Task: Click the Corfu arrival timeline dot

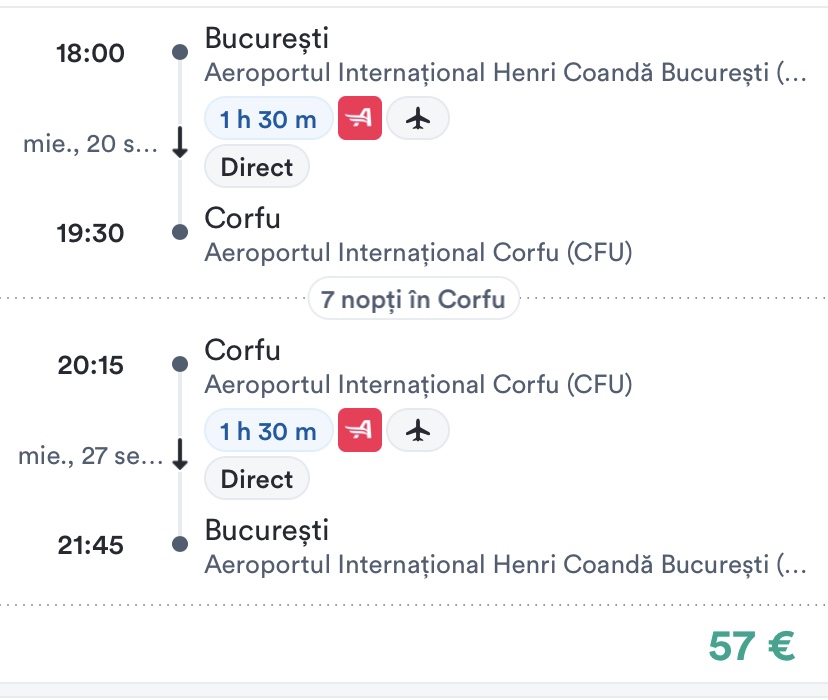Action: coord(180,232)
